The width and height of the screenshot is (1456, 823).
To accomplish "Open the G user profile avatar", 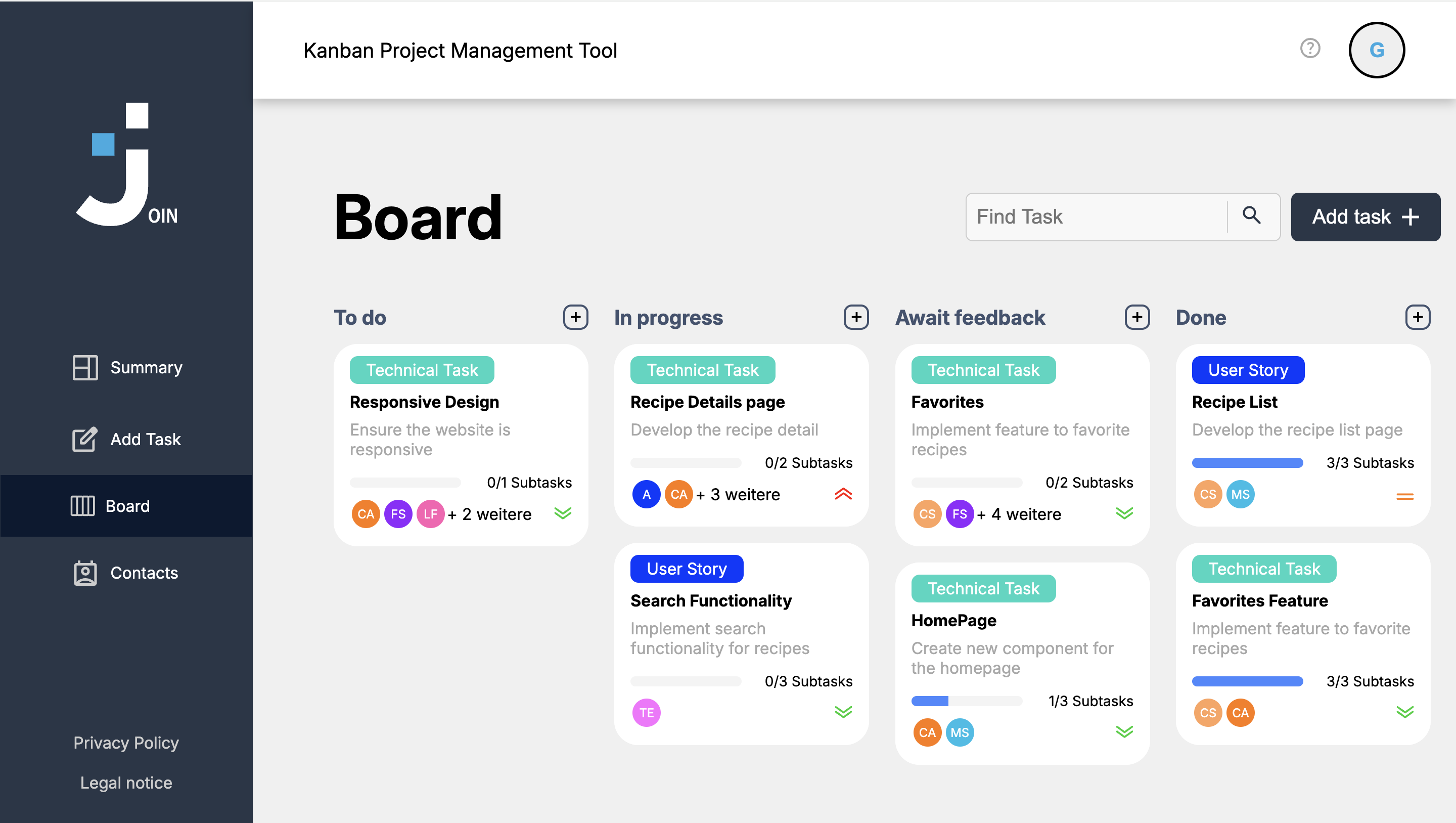I will click(1376, 50).
